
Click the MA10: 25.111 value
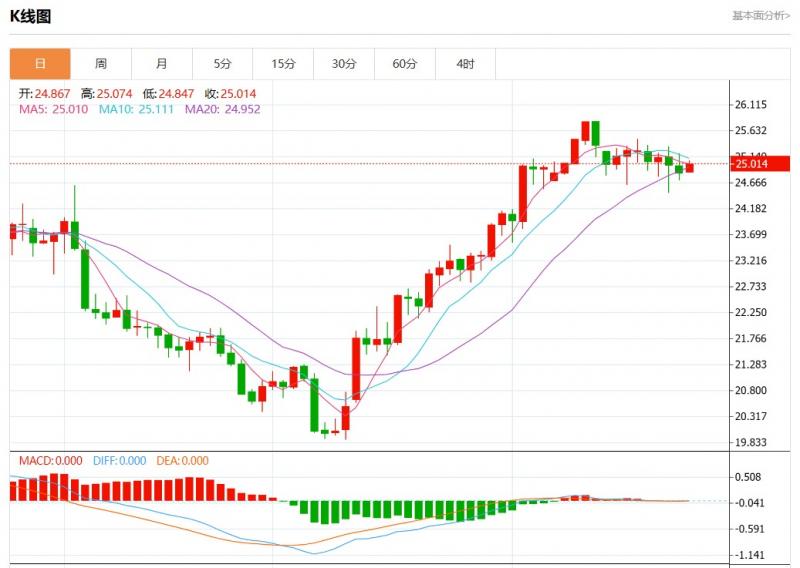click(x=136, y=109)
